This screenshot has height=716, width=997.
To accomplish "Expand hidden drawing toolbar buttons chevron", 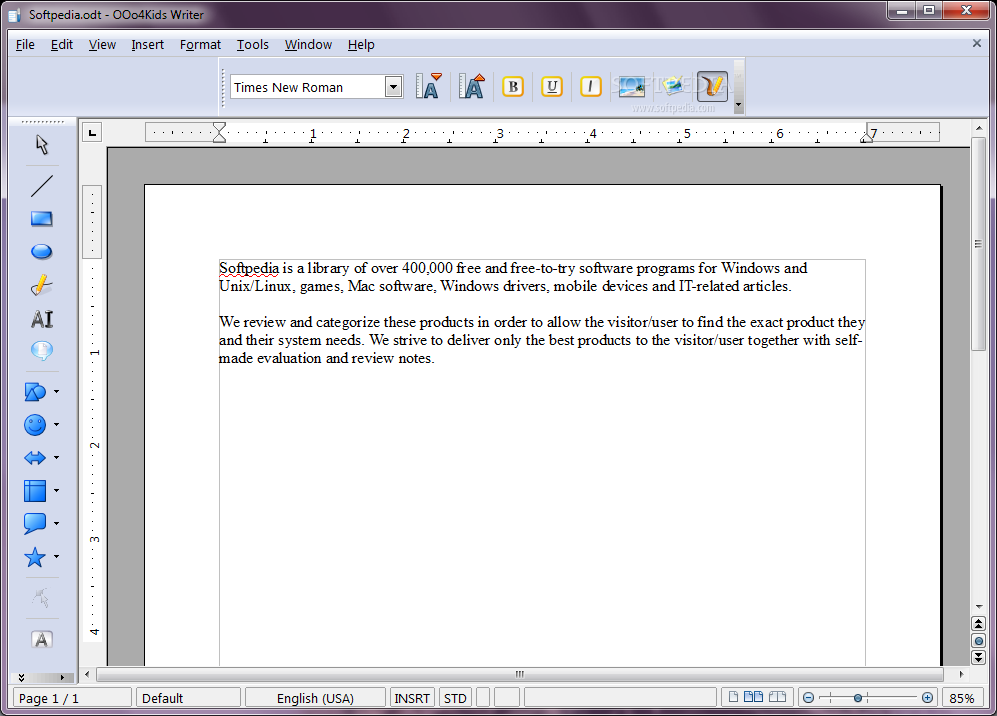I will [x=21, y=678].
